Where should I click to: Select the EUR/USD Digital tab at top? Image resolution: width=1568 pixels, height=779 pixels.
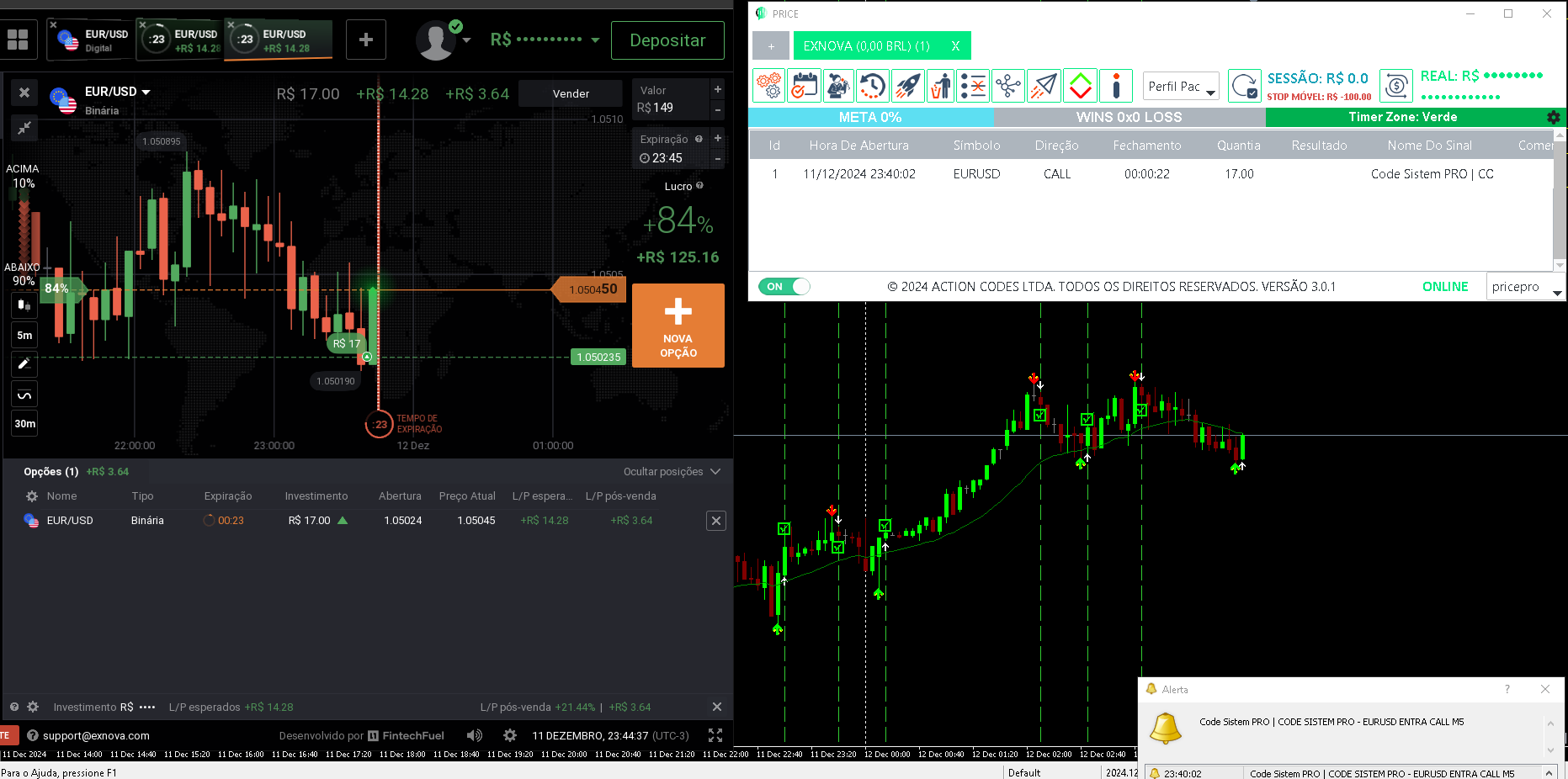pyautogui.click(x=89, y=39)
